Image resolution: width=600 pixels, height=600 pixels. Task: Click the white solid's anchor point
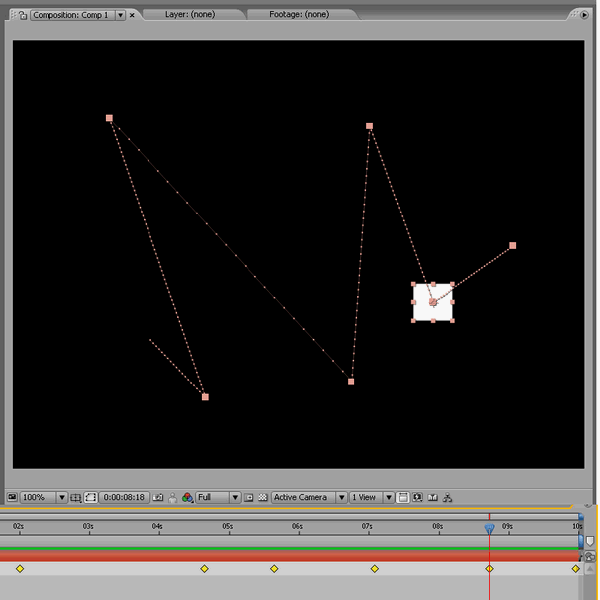point(433,302)
